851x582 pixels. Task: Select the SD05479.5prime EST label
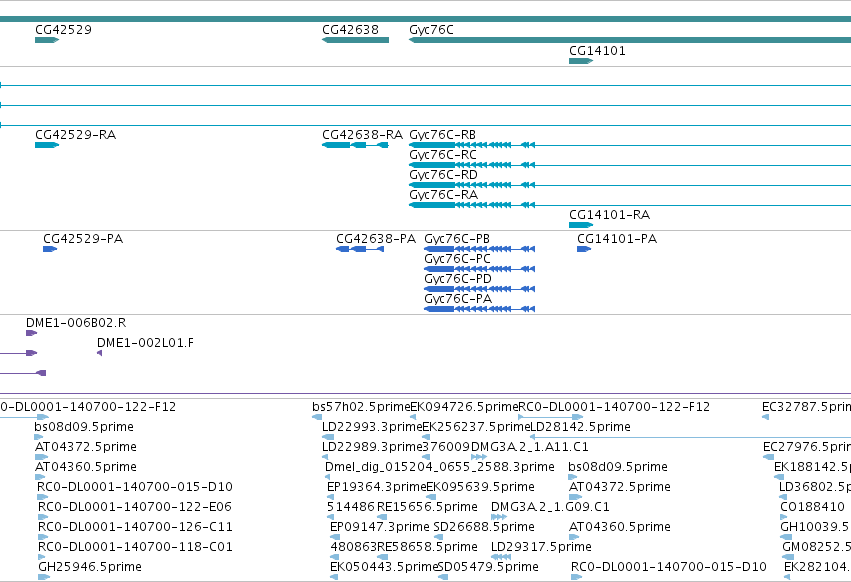(488, 567)
